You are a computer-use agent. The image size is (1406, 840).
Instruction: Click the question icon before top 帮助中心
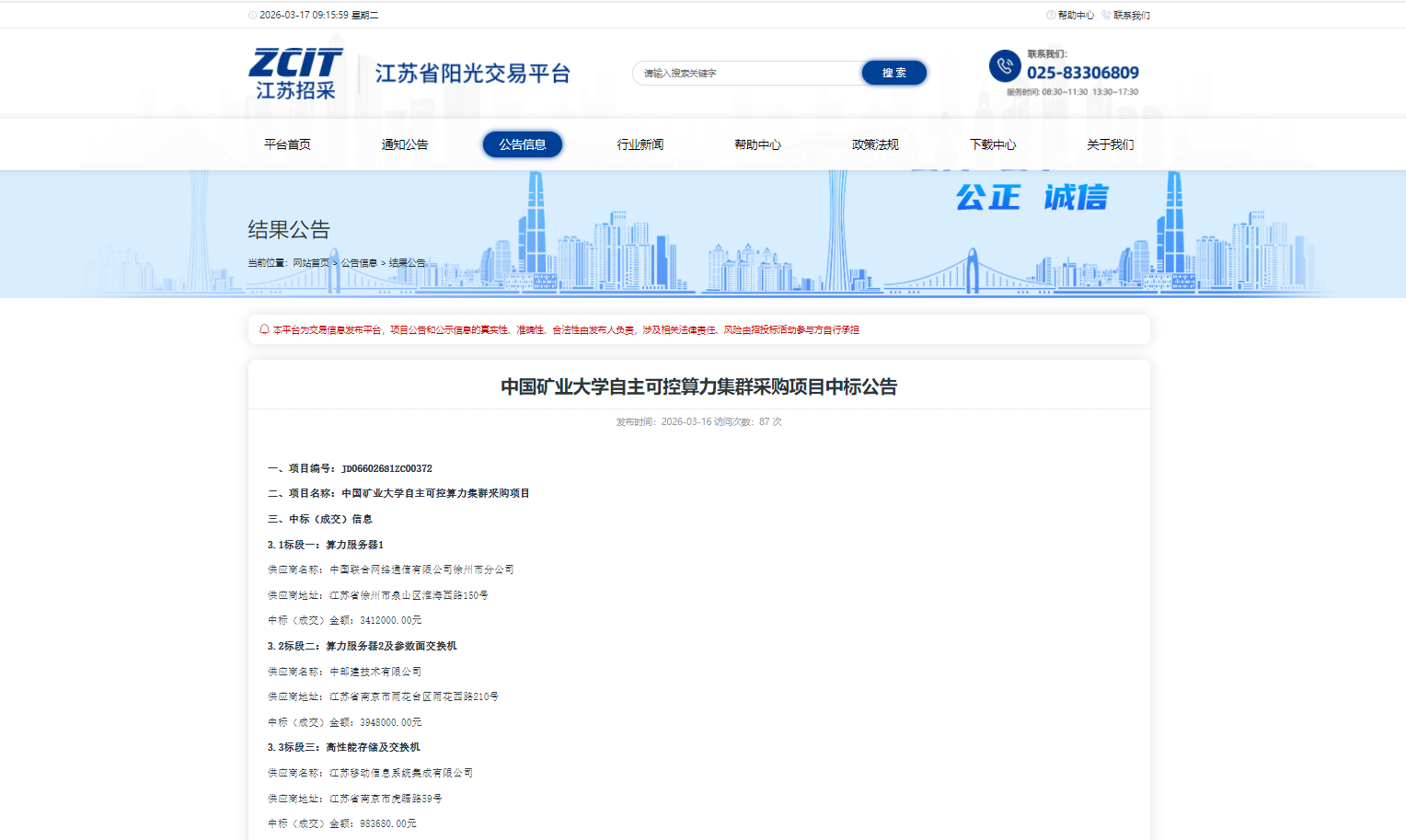(x=1051, y=16)
